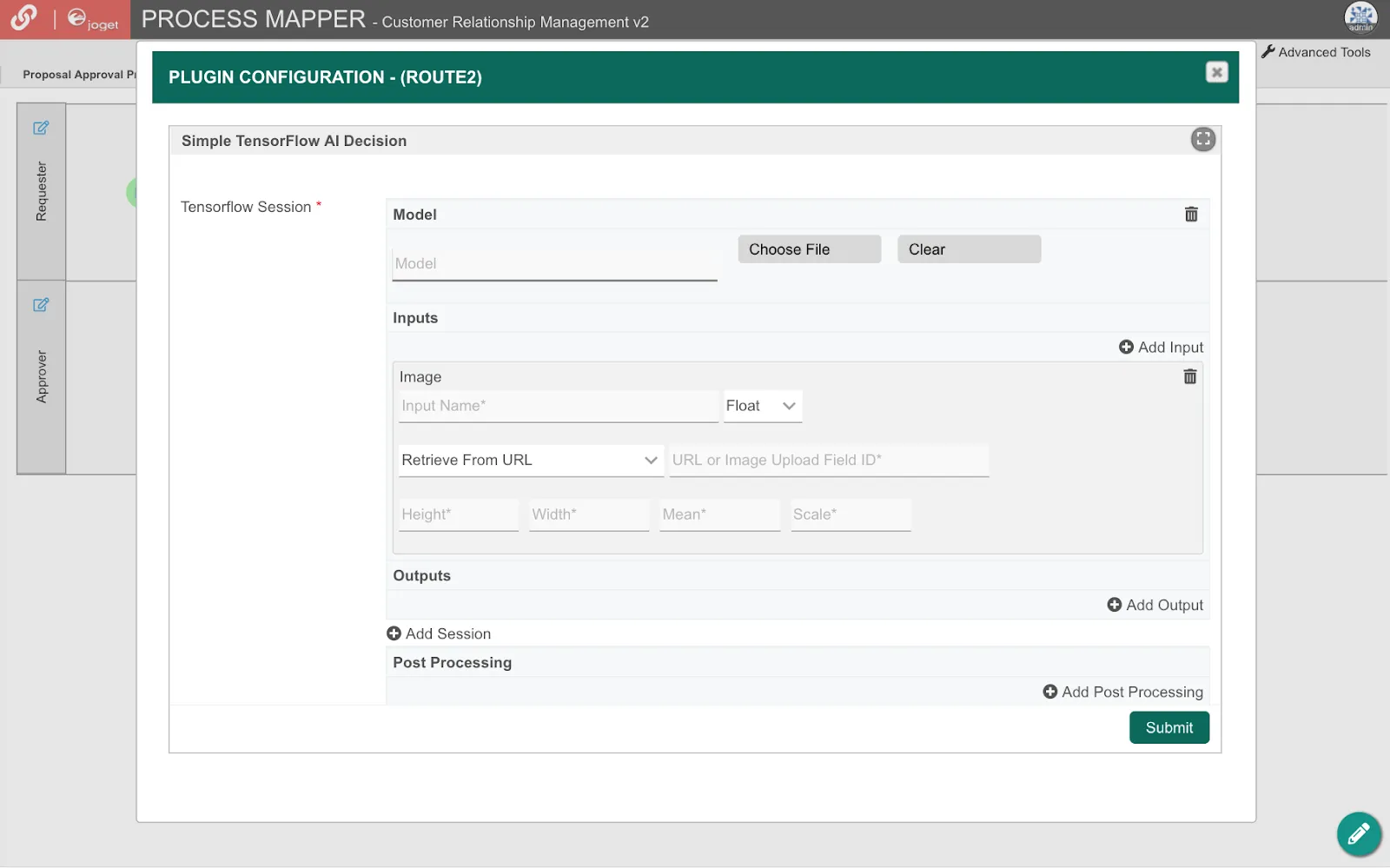This screenshot has height=868, width=1390.
Task: Remove the Image input with trash icon
Action: [1189, 376]
